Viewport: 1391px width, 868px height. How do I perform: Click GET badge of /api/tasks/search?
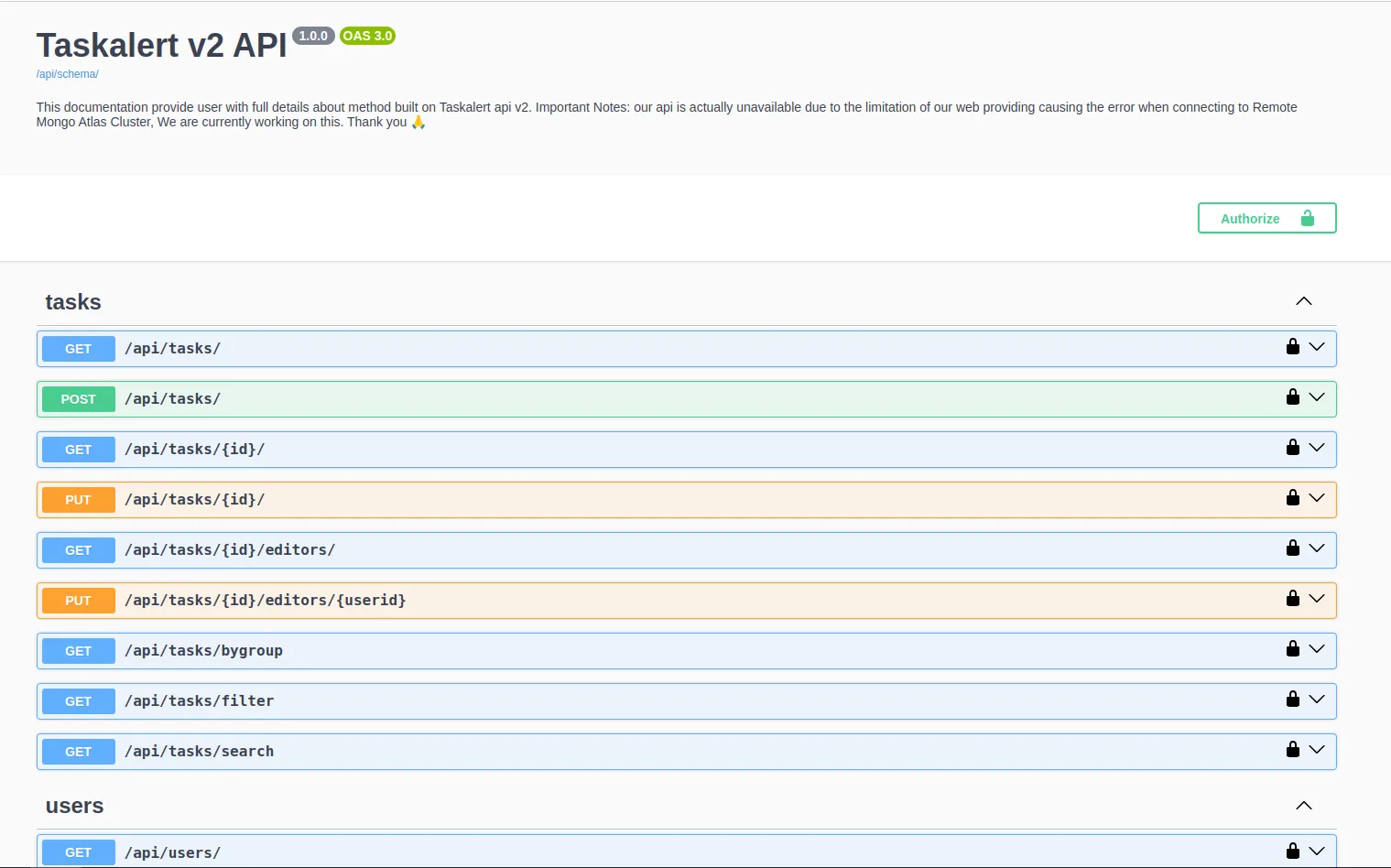click(79, 752)
